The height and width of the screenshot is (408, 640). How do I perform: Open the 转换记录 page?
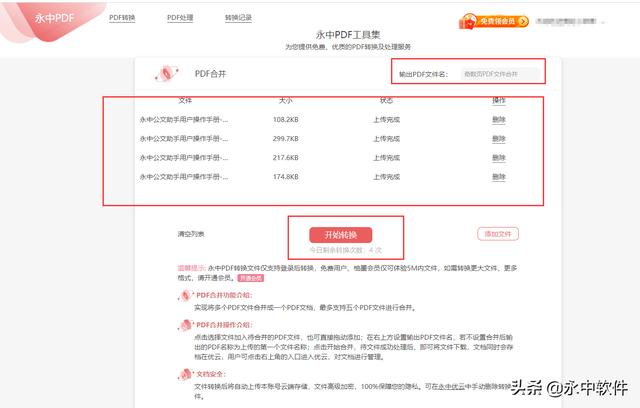click(238, 18)
